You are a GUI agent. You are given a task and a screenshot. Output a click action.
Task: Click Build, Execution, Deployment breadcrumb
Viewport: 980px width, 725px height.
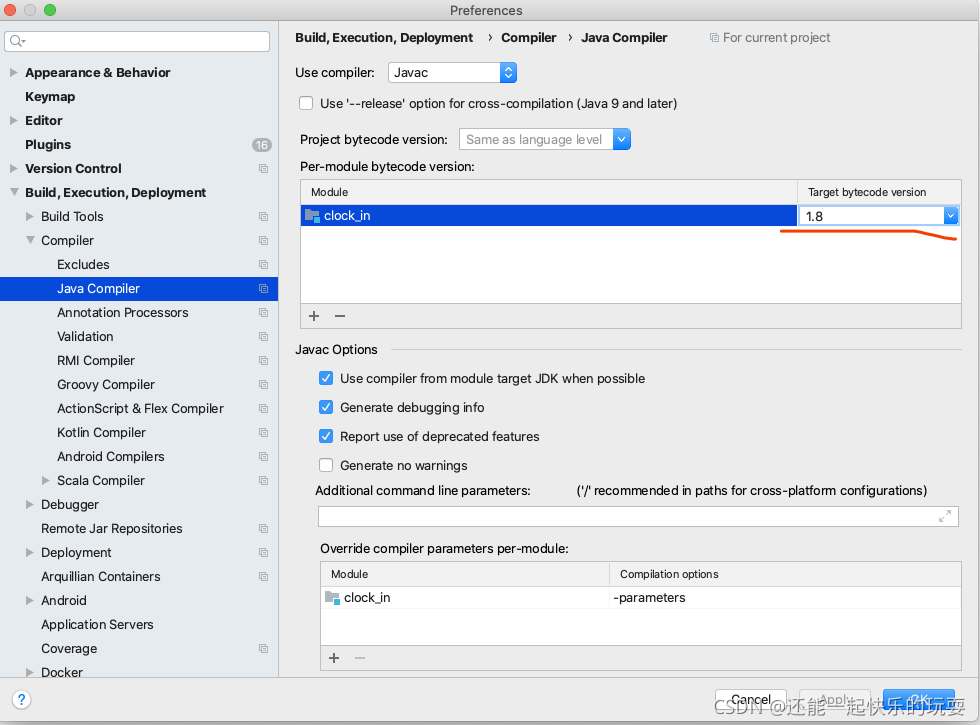(x=384, y=38)
